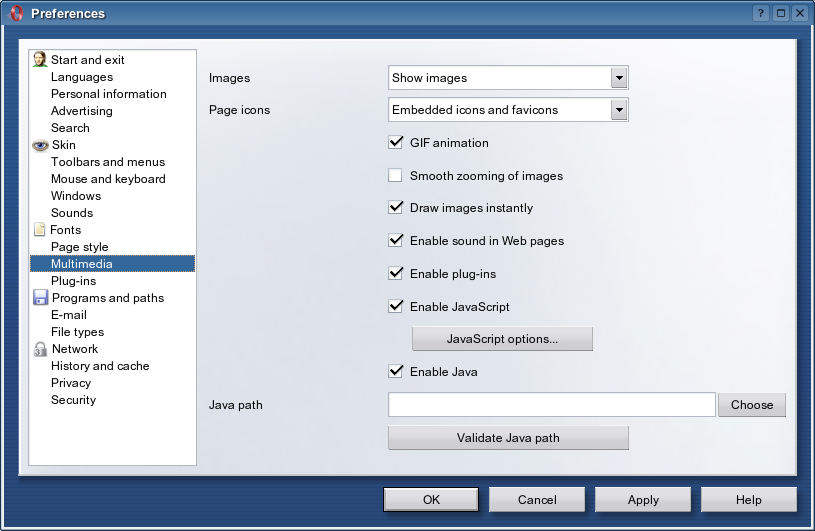Click the title bar question mark icon
The image size is (815, 531).
click(762, 13)
